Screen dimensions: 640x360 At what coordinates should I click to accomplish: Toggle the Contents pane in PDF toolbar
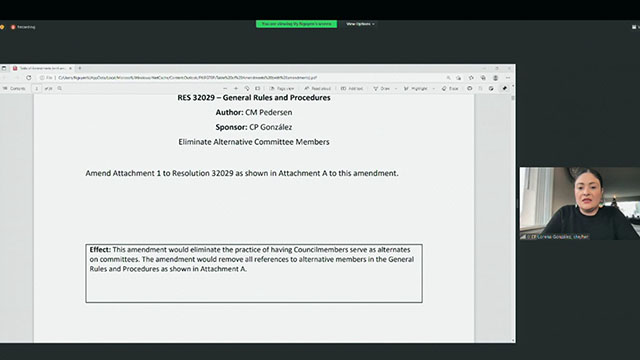14,89
